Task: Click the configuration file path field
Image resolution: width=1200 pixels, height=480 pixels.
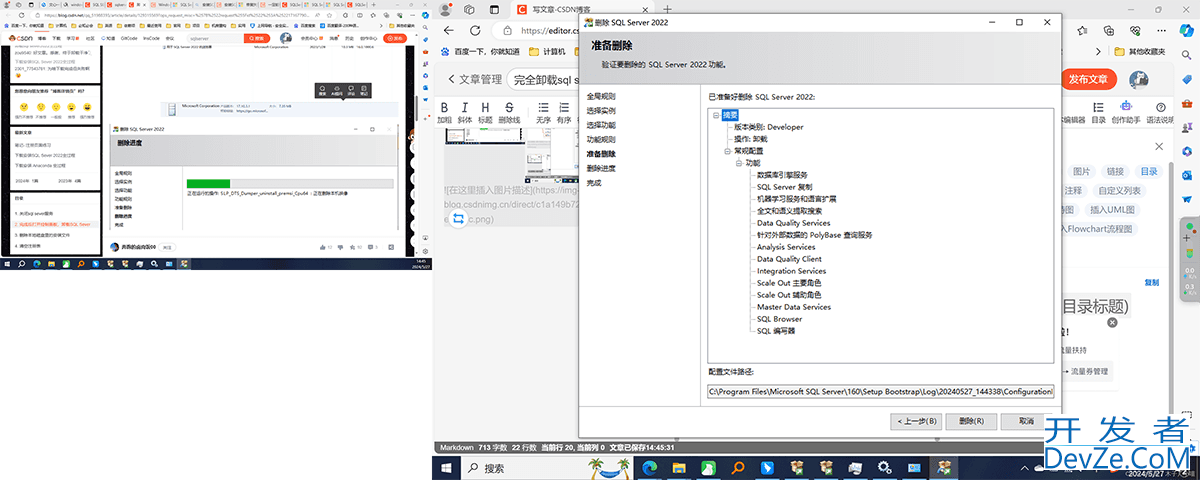Action: (880, 390)
